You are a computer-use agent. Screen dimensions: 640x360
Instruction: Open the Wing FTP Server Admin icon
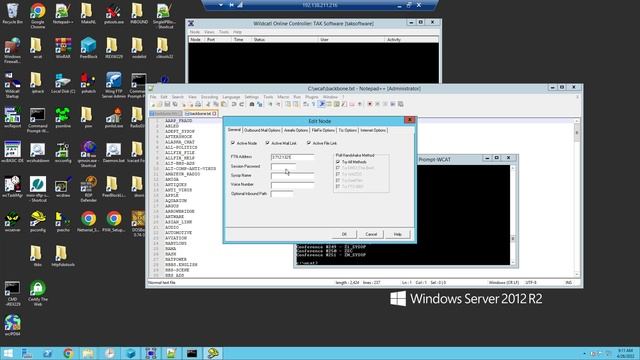pos(113,85)
